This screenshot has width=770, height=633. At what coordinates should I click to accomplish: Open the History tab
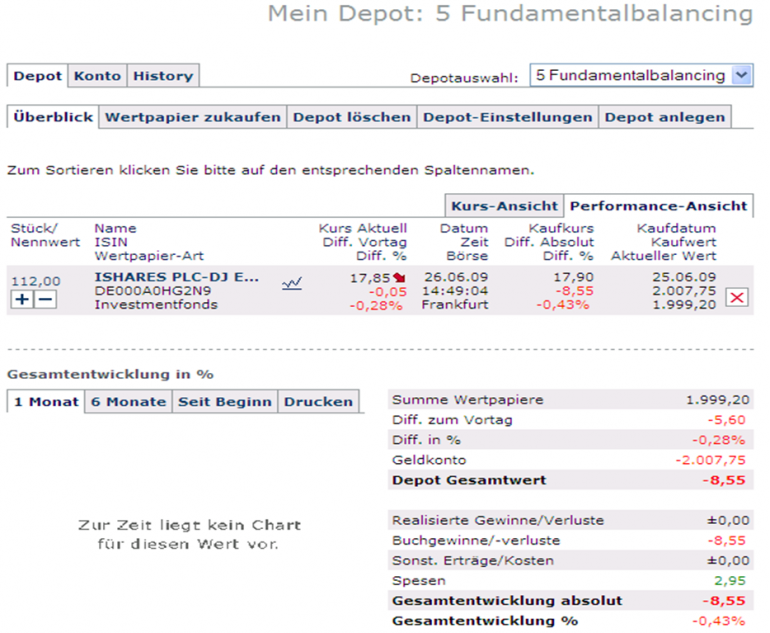[x=163, y=76]
